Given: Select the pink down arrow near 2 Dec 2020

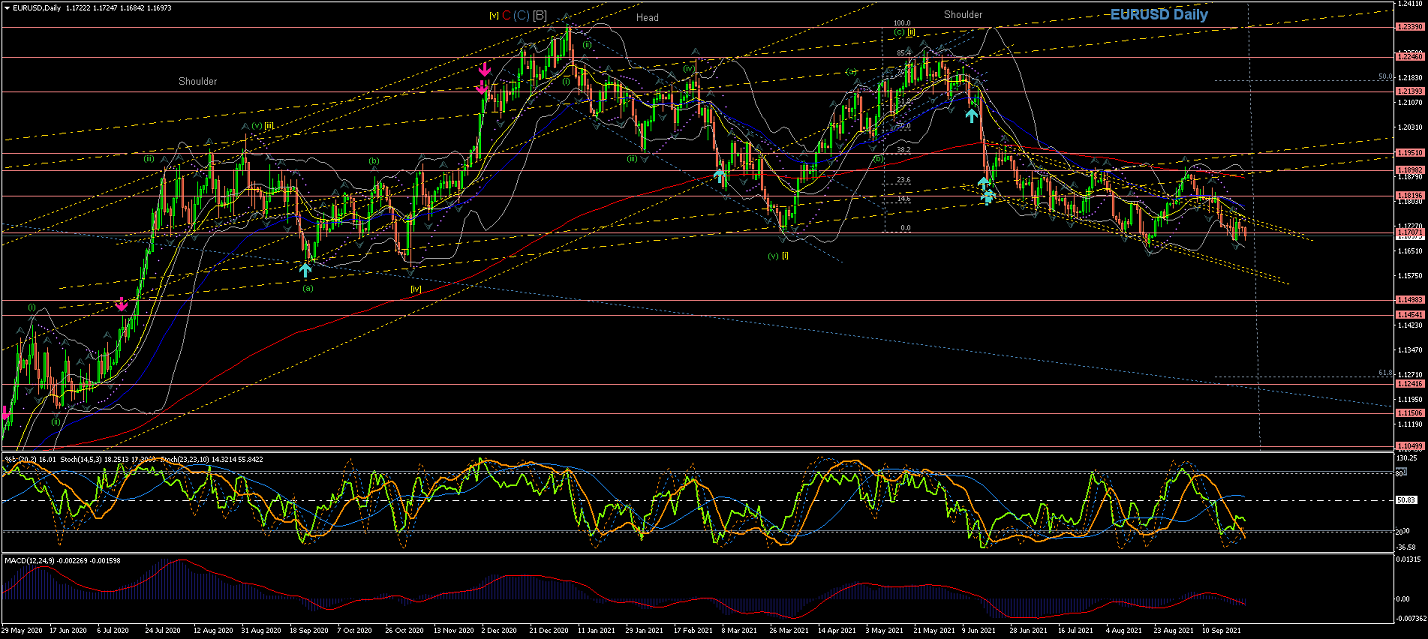Looking at the screenshot, I should (x=485, y=70).
